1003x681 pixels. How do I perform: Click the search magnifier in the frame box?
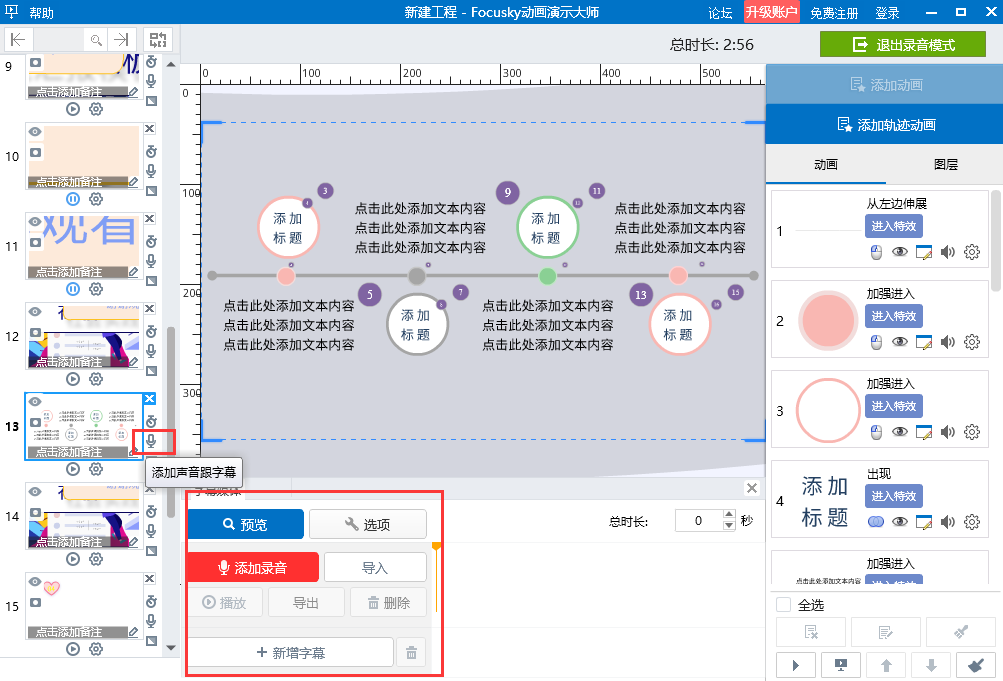pos(96,40)
